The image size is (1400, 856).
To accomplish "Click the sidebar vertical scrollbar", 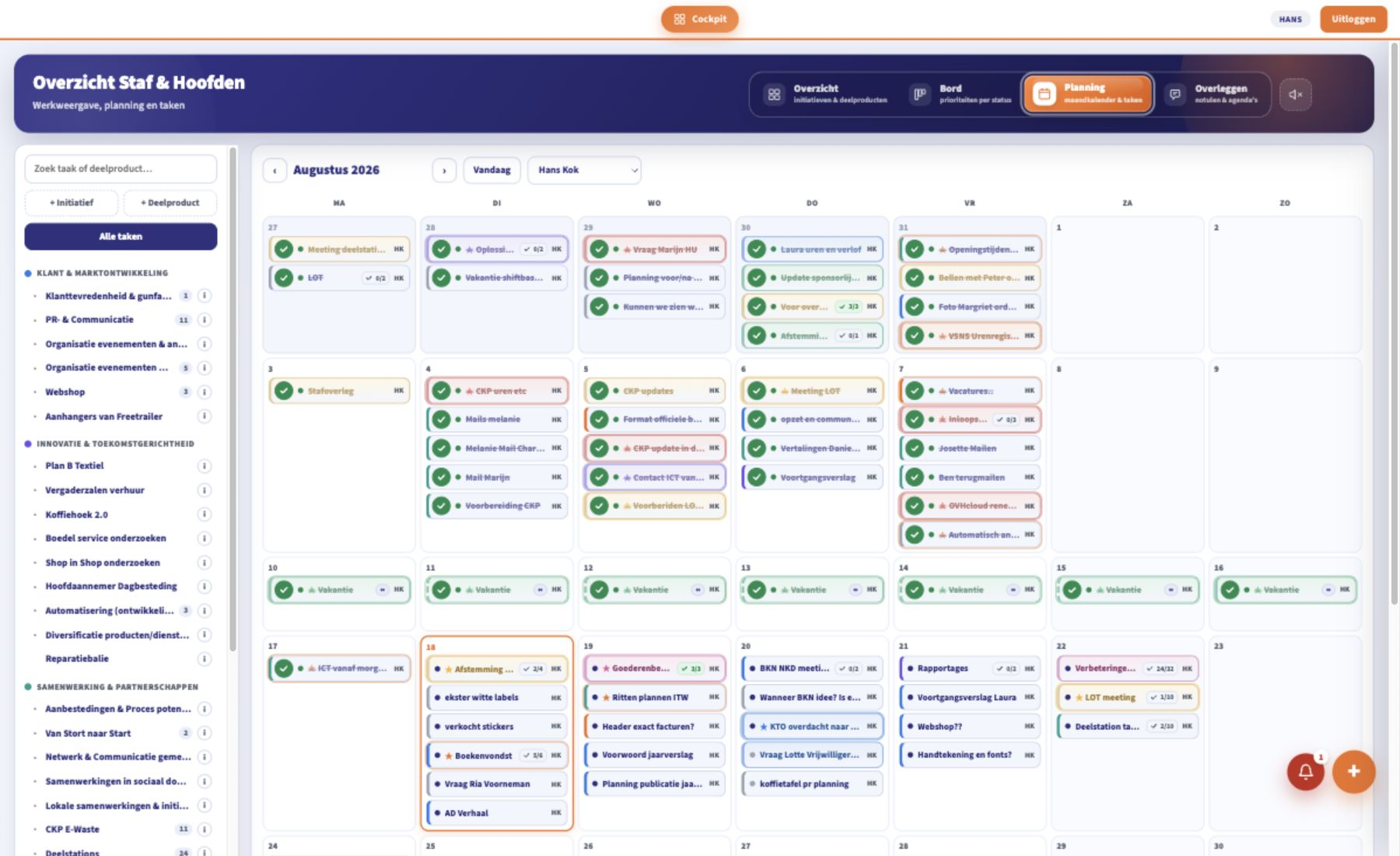I will pos(233,401).
